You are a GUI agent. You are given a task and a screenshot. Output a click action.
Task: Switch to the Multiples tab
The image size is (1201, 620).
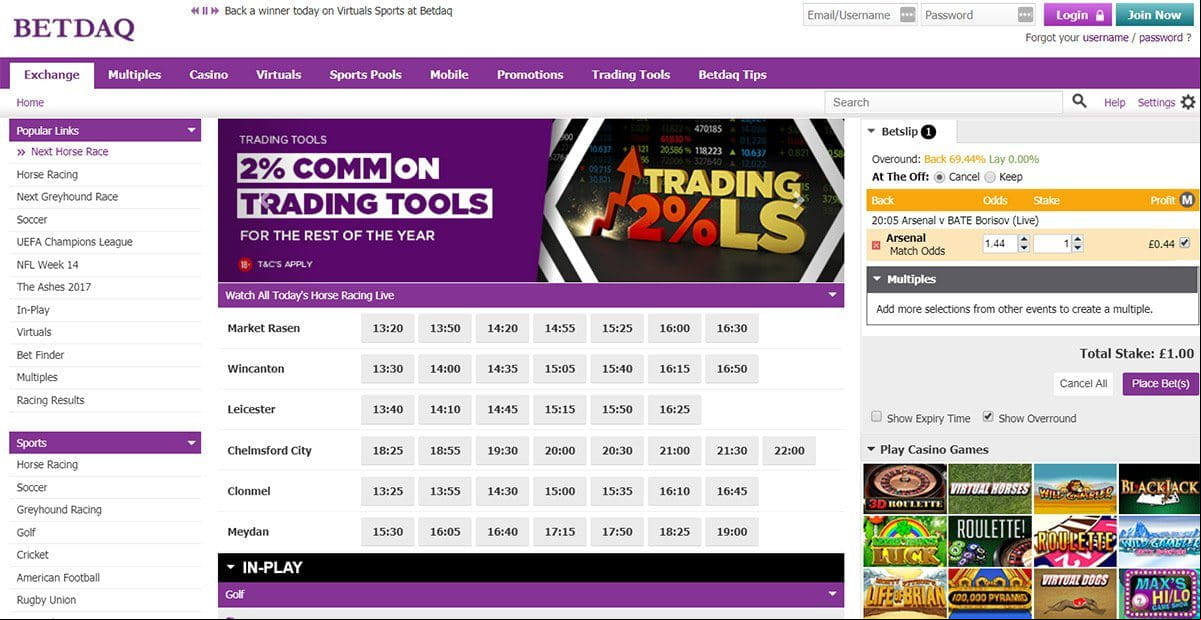coord(134,75)
